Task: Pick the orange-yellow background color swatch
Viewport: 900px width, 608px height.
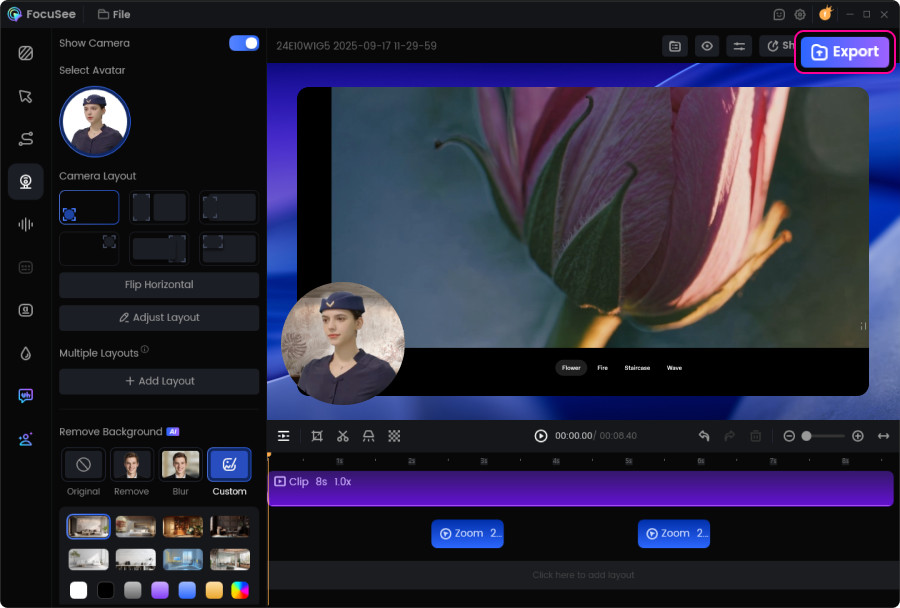Action: (x=214, y=590)
